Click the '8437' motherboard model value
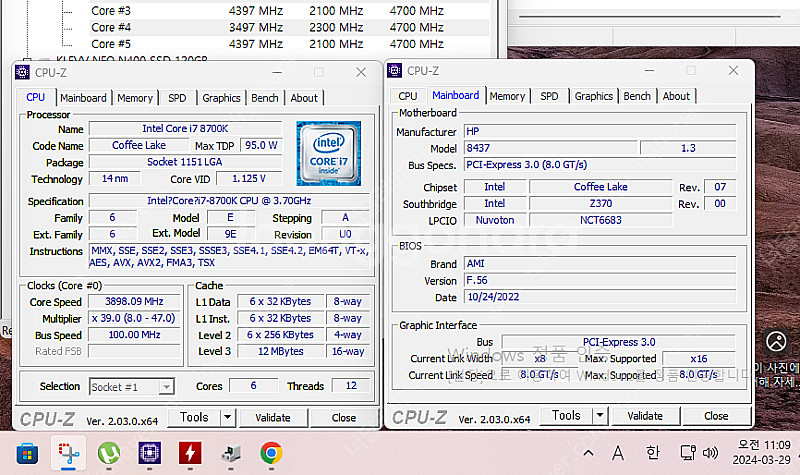Viewport: 800px width, 475px height. point(550,148)
